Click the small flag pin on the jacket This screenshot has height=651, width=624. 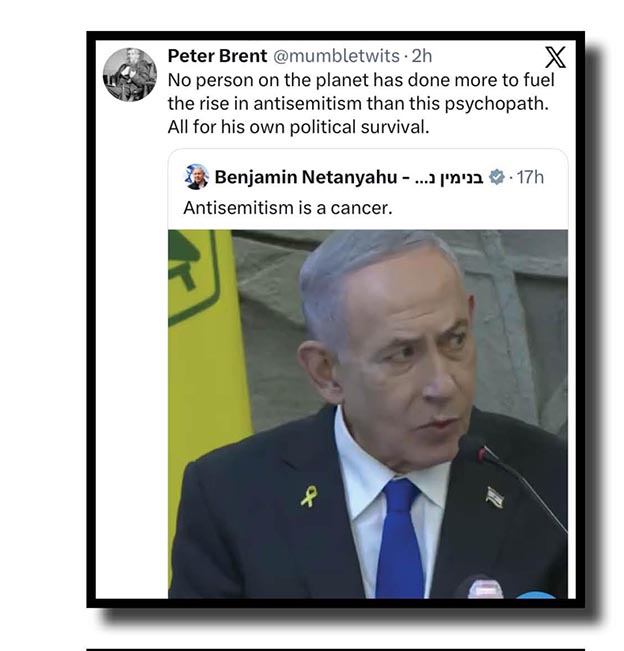[495, 497]
